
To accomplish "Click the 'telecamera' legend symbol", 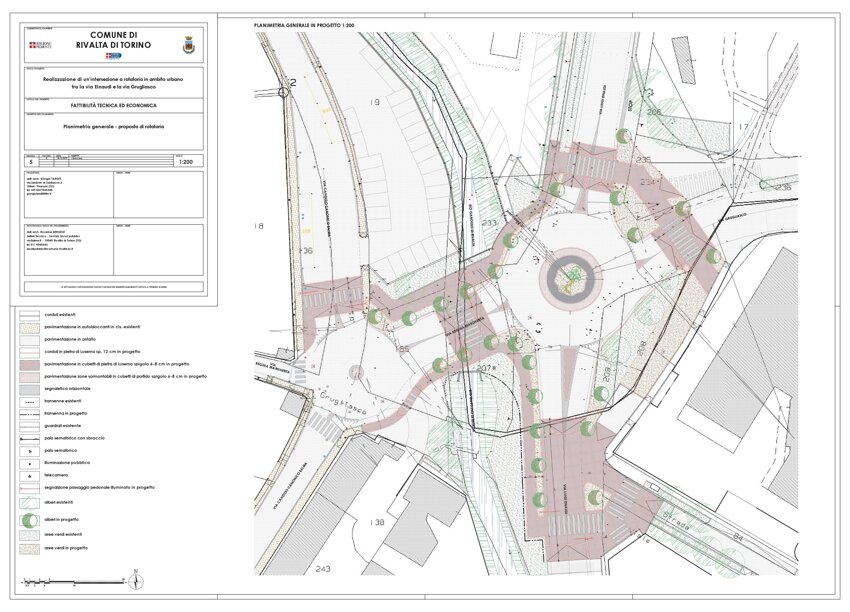I will click(30, 476).
